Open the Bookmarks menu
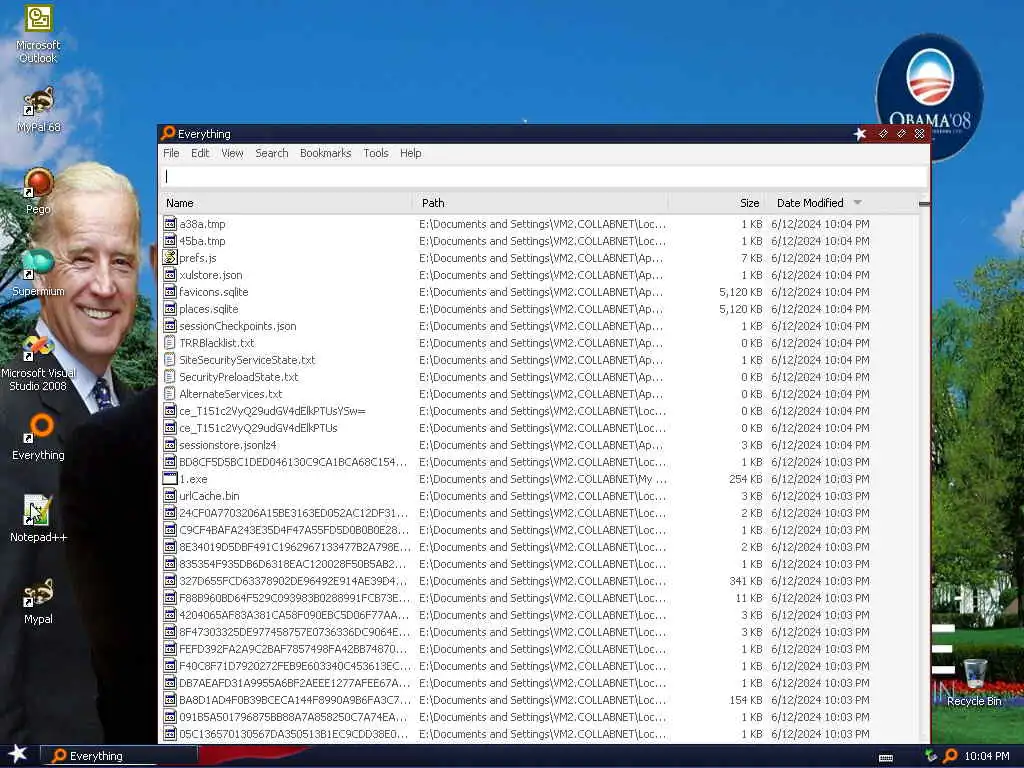 tap(325, 153)
